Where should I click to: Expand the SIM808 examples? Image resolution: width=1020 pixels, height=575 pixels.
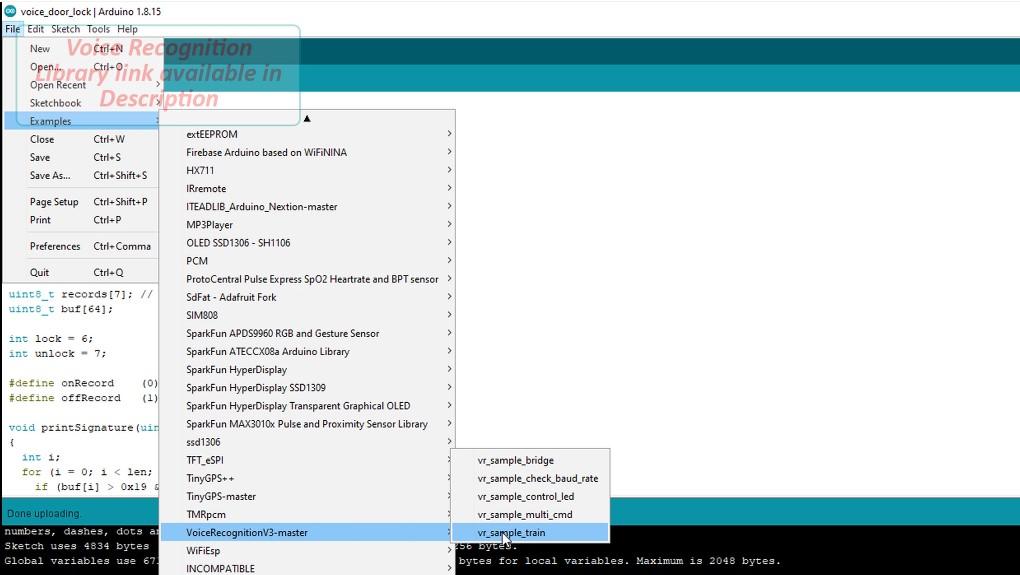307,315
